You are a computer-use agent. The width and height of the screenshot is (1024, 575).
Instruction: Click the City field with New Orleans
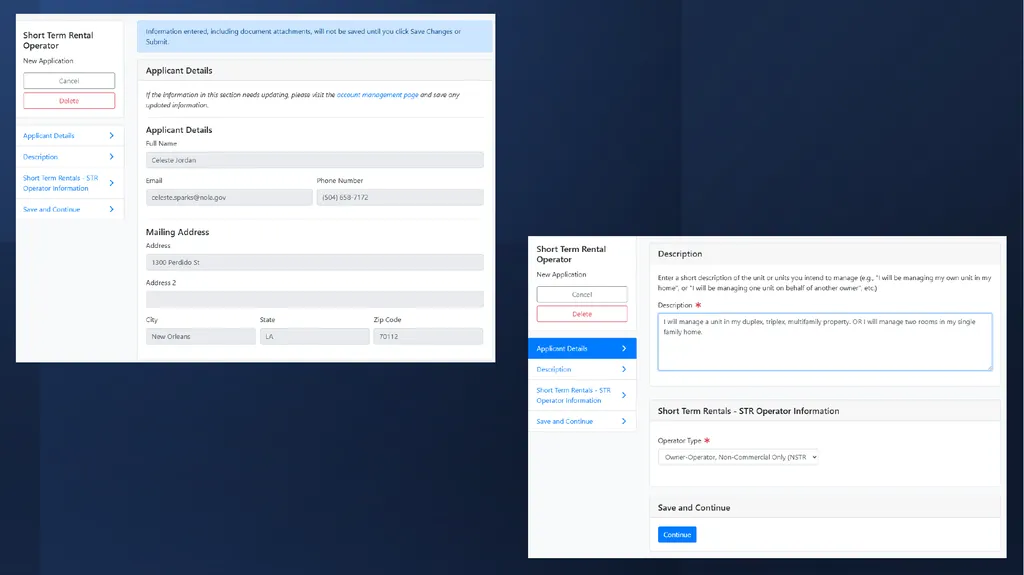[x=201, y=337]
